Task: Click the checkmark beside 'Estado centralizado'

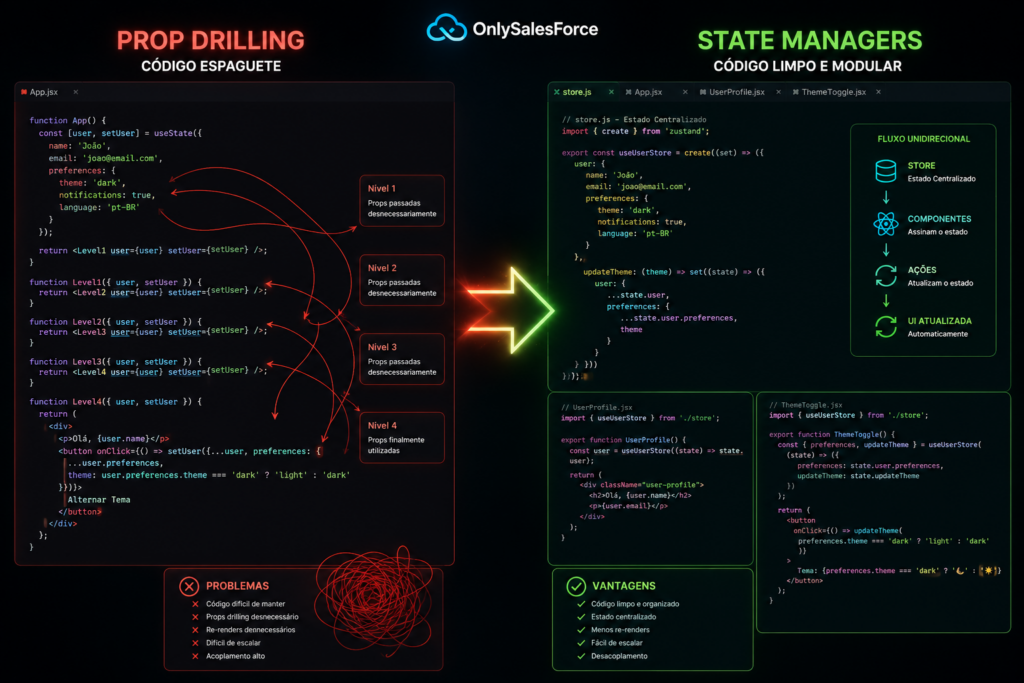Action: (x=581, y=617)
